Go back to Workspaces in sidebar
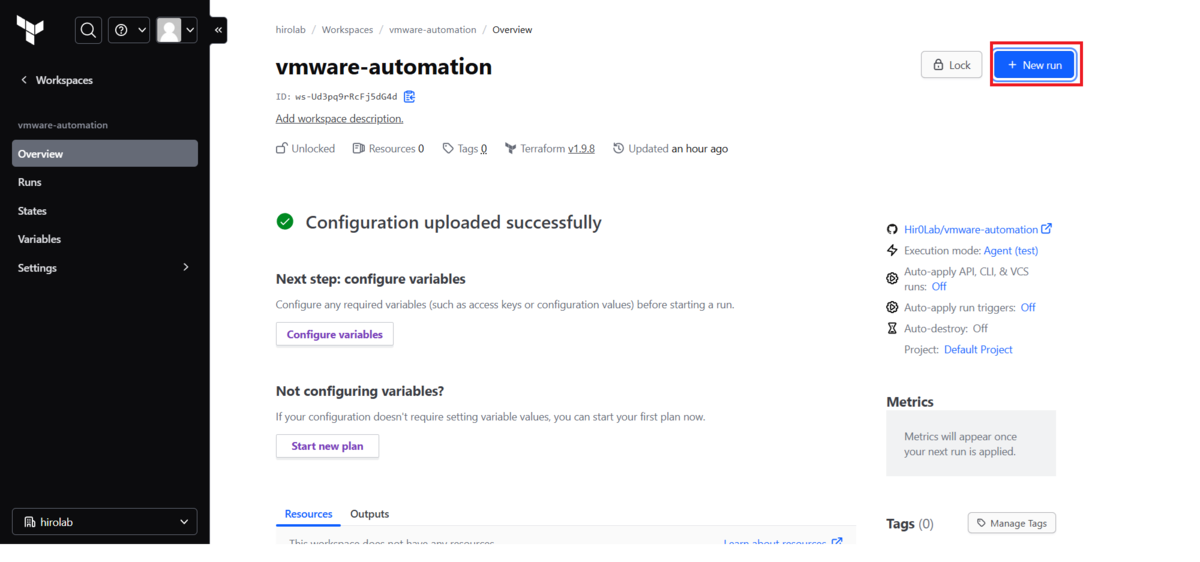Image resolution: width=1200 pixels, height=562 pixels. (x=56, y=80)
